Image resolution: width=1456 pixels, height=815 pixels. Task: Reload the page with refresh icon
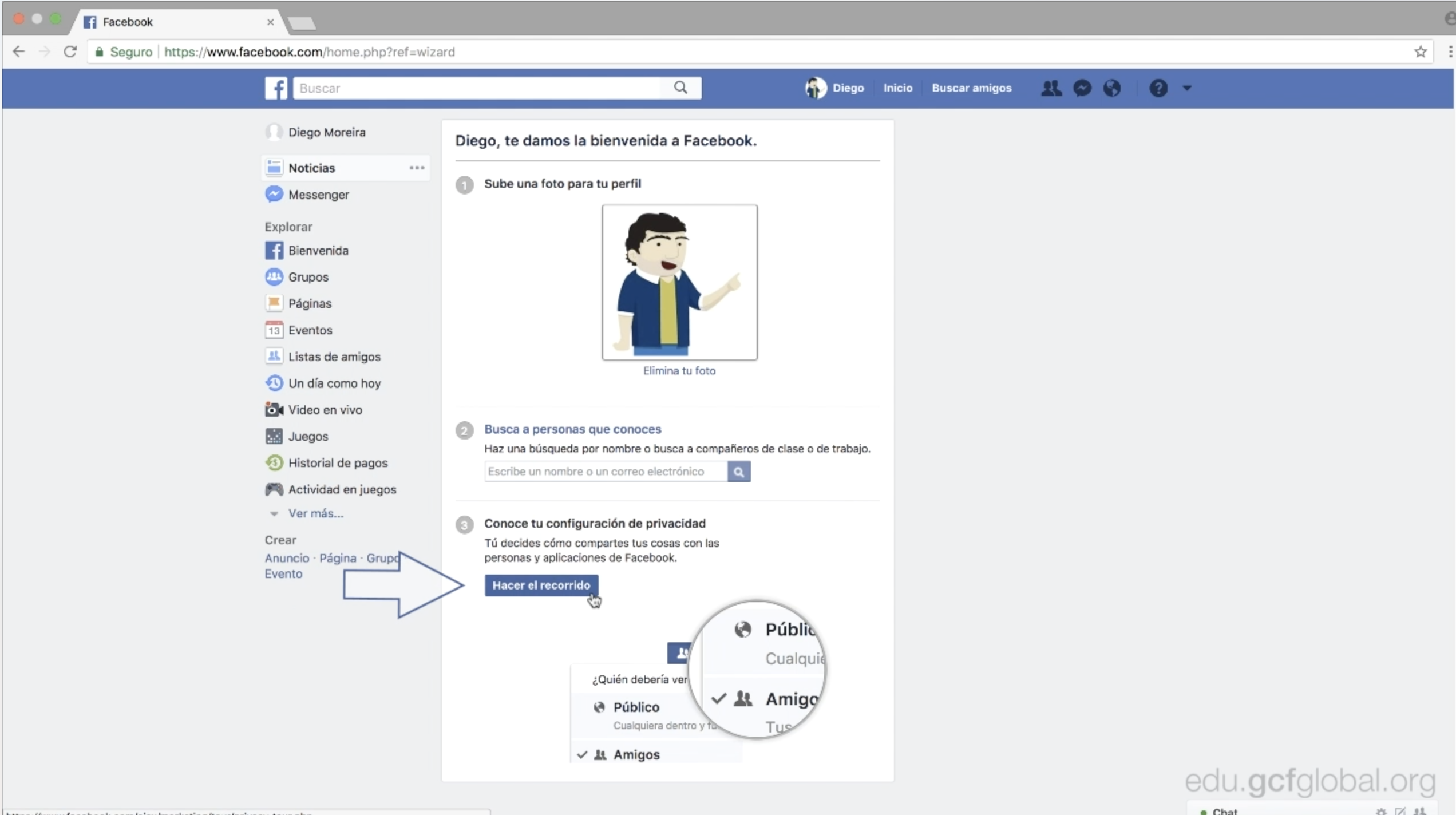[x=70, y=52]
